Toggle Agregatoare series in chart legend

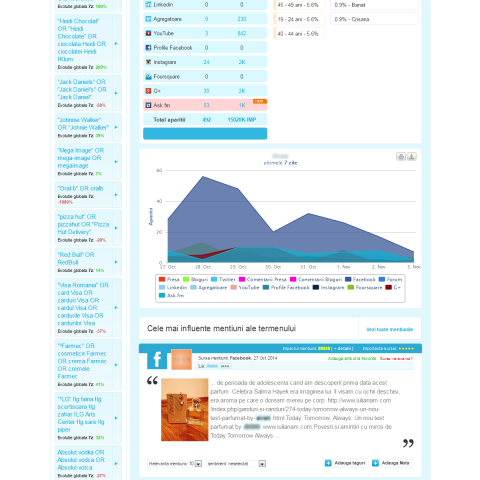(x=209, y=287)
